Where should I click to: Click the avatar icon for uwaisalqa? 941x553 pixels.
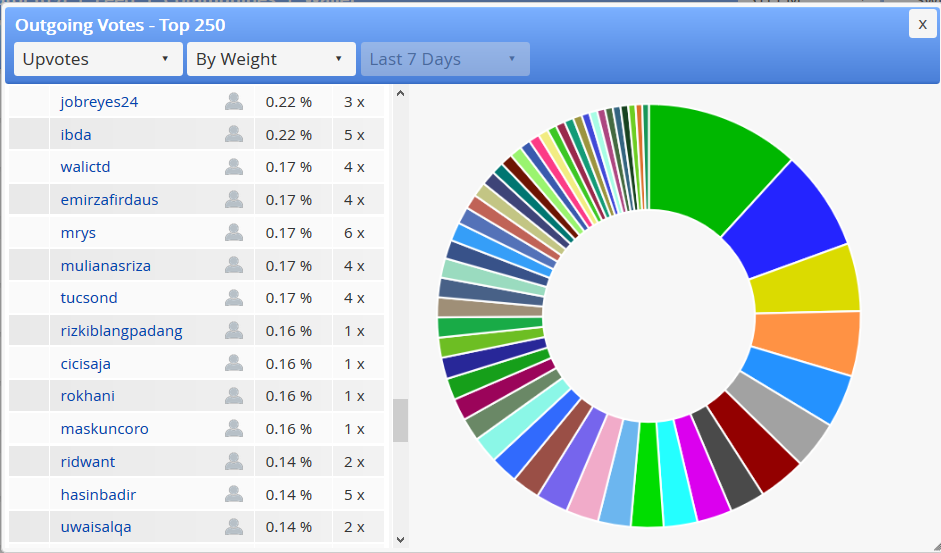(234, 527)
